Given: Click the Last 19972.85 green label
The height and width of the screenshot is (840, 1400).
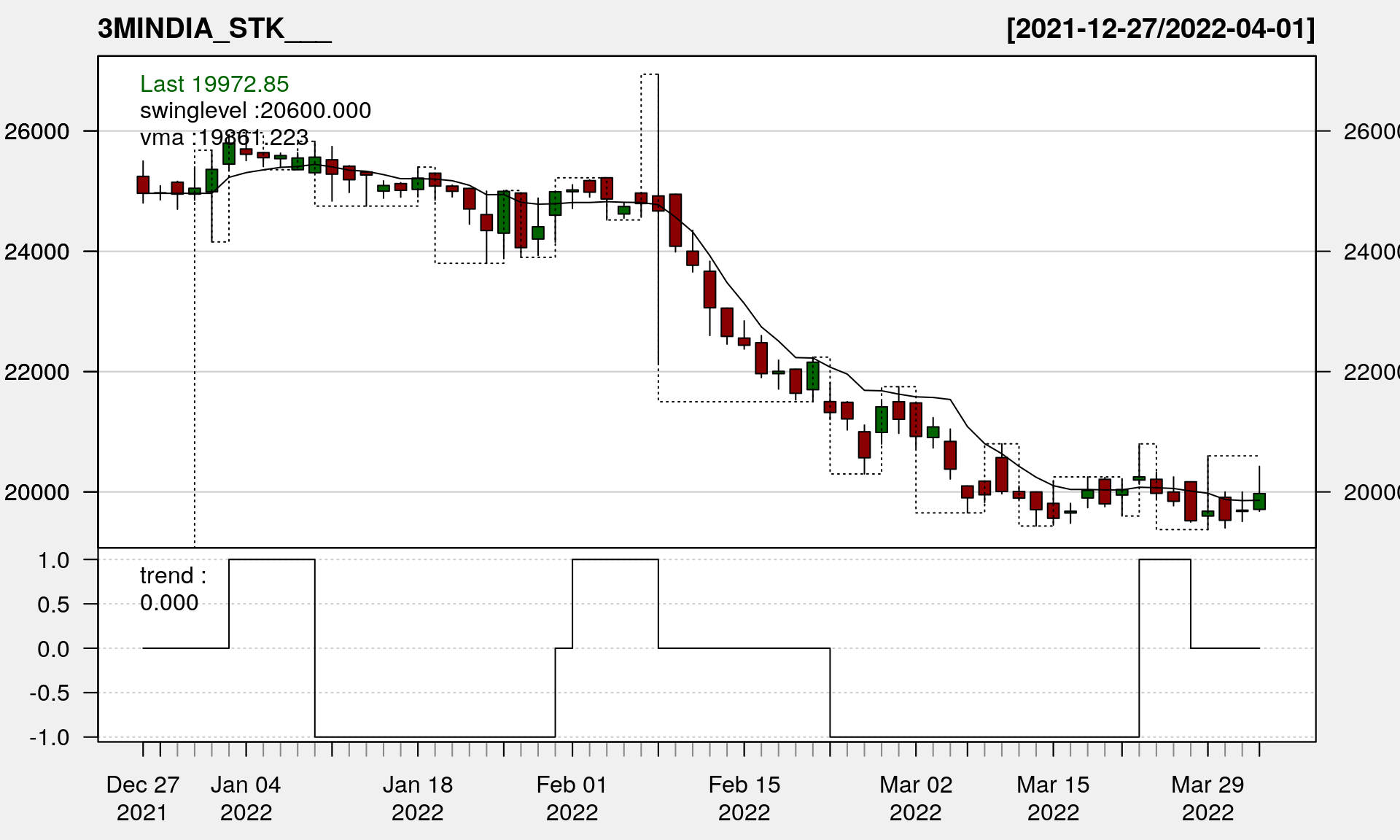Looking at the screenshot, I should click(214, 84).
